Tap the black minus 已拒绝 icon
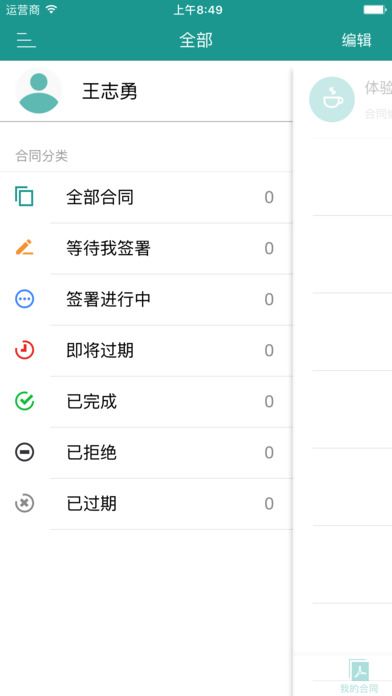Screen dimensions: 392x696 tap(24, 452)
